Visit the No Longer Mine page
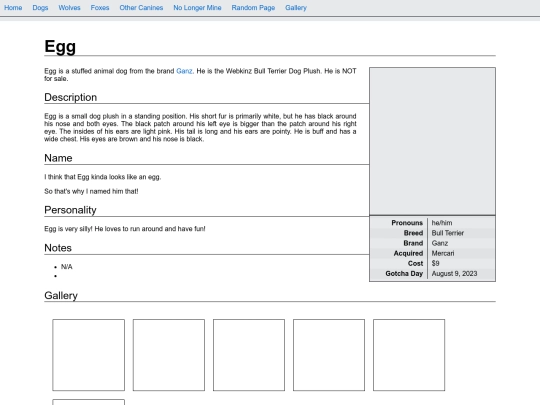The height and width of the screenshot is (405, 540). coord(197,8)
